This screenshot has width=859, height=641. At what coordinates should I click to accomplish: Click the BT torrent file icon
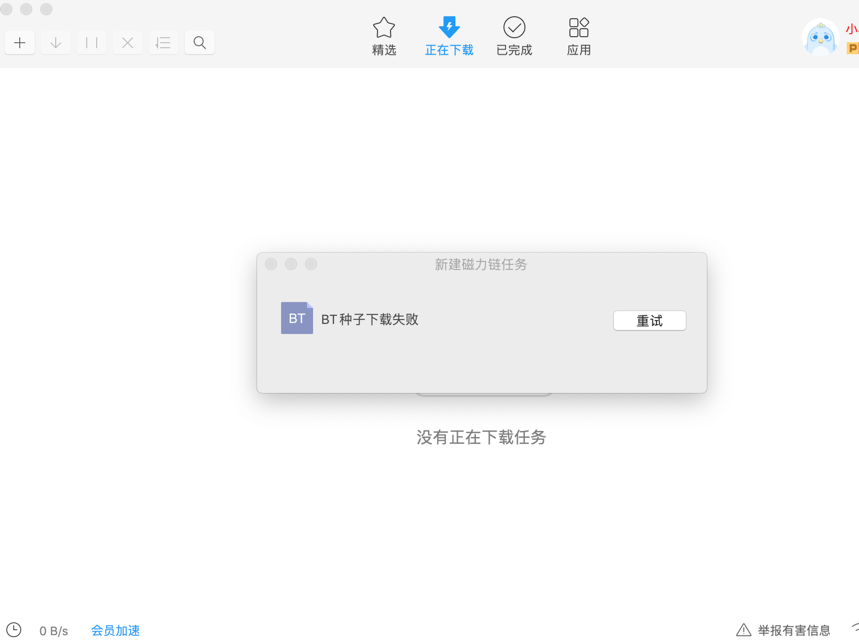[x=296, y=318]
